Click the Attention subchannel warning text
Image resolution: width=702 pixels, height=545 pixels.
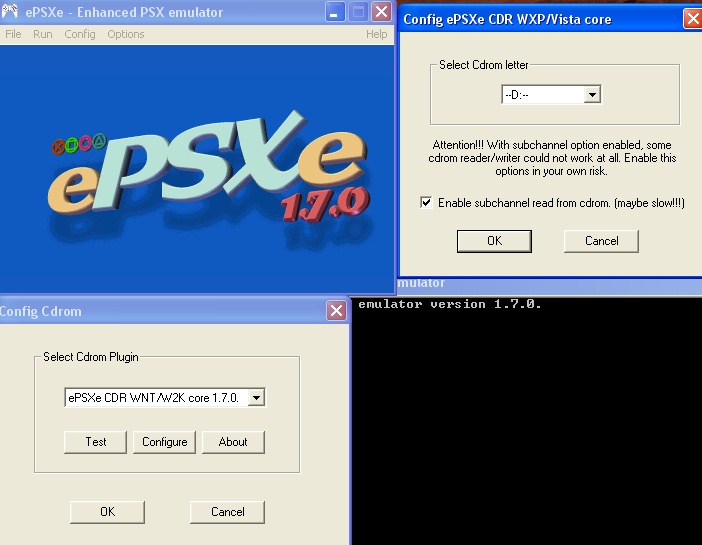tap(552, 158)
